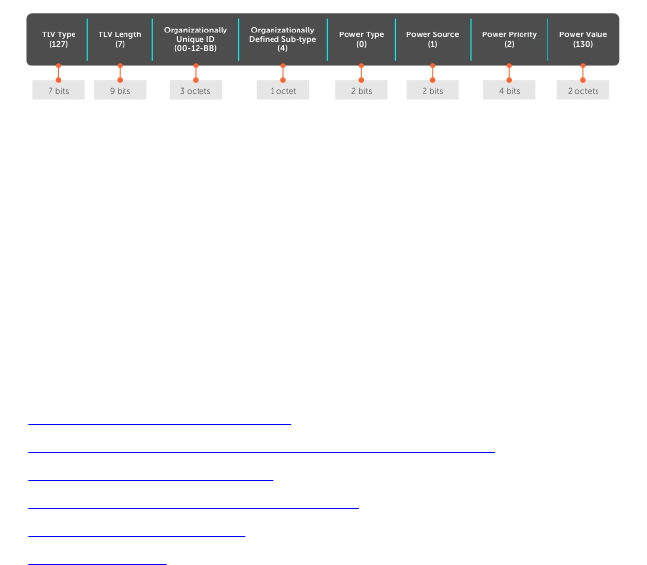Click the '2 bits' label under Power Type
This screenshot has height=565, width=647.
click(x=361, y=90)
